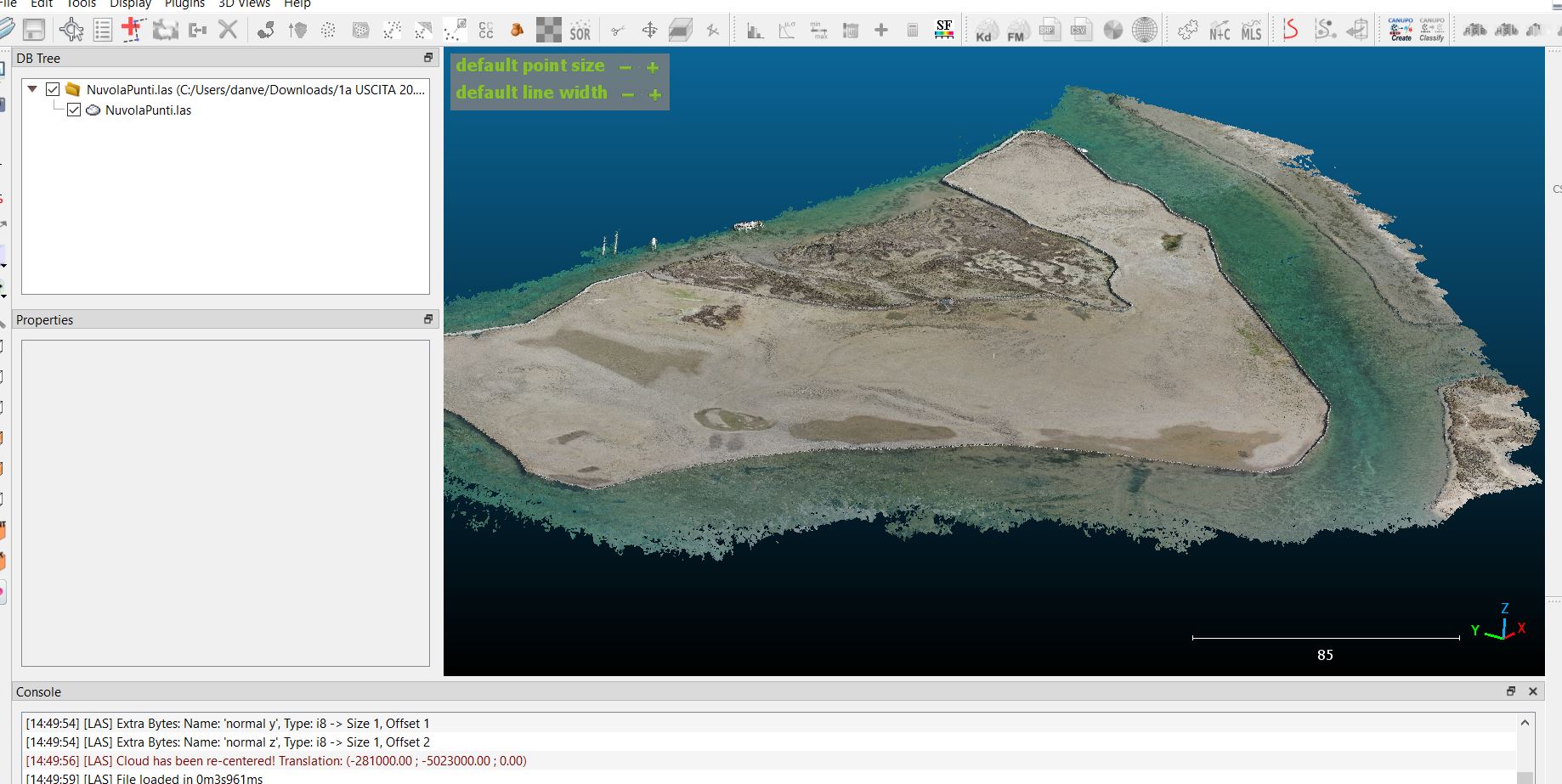Launch CANUPO Classify plugin
The height and width of the screenshot is (784, 1562).
click(x=1432, y=28)
